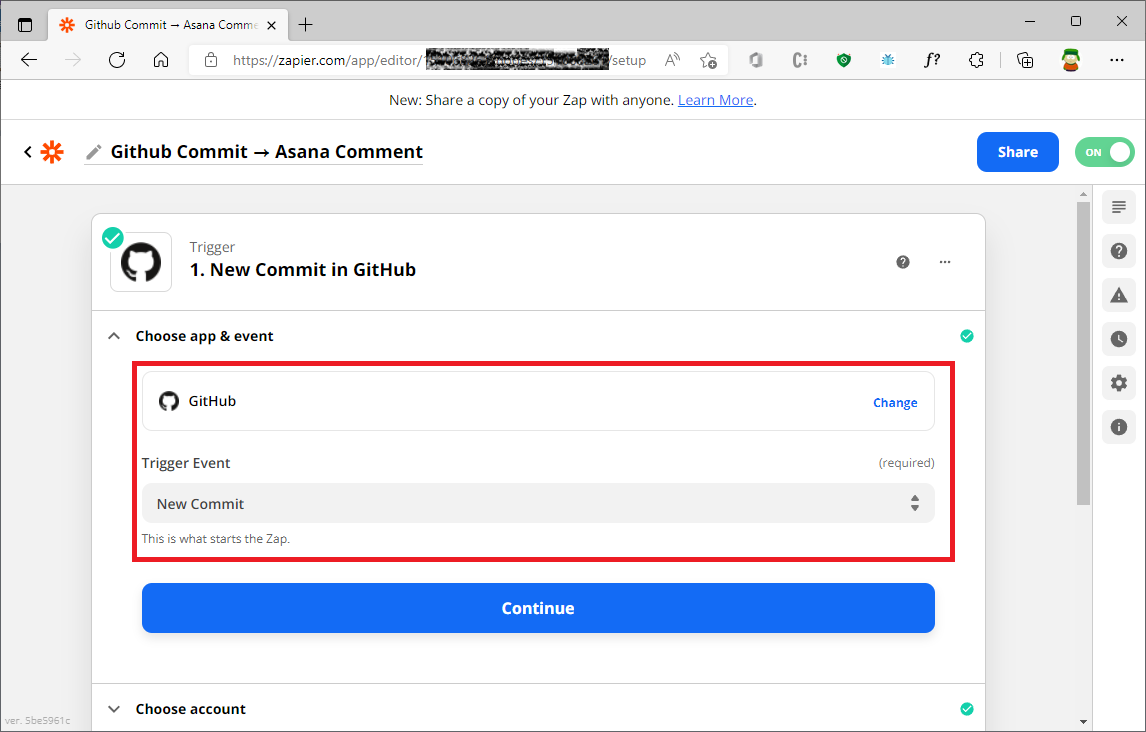Click the f? extension icon
Image resolution: width=1146 pixels, height=732 pixels.
(x=932, y=60)
